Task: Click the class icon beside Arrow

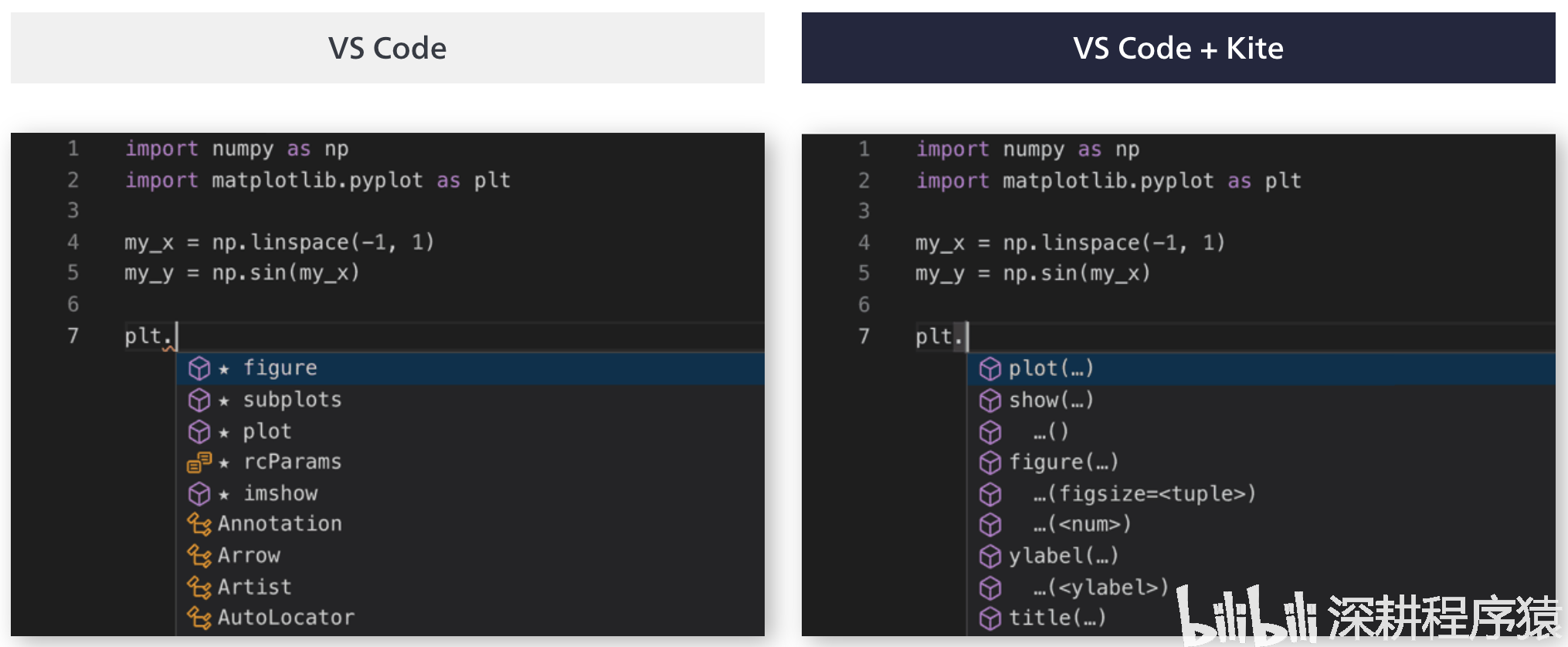Action: pyautogui.click(x=199, y=556)
